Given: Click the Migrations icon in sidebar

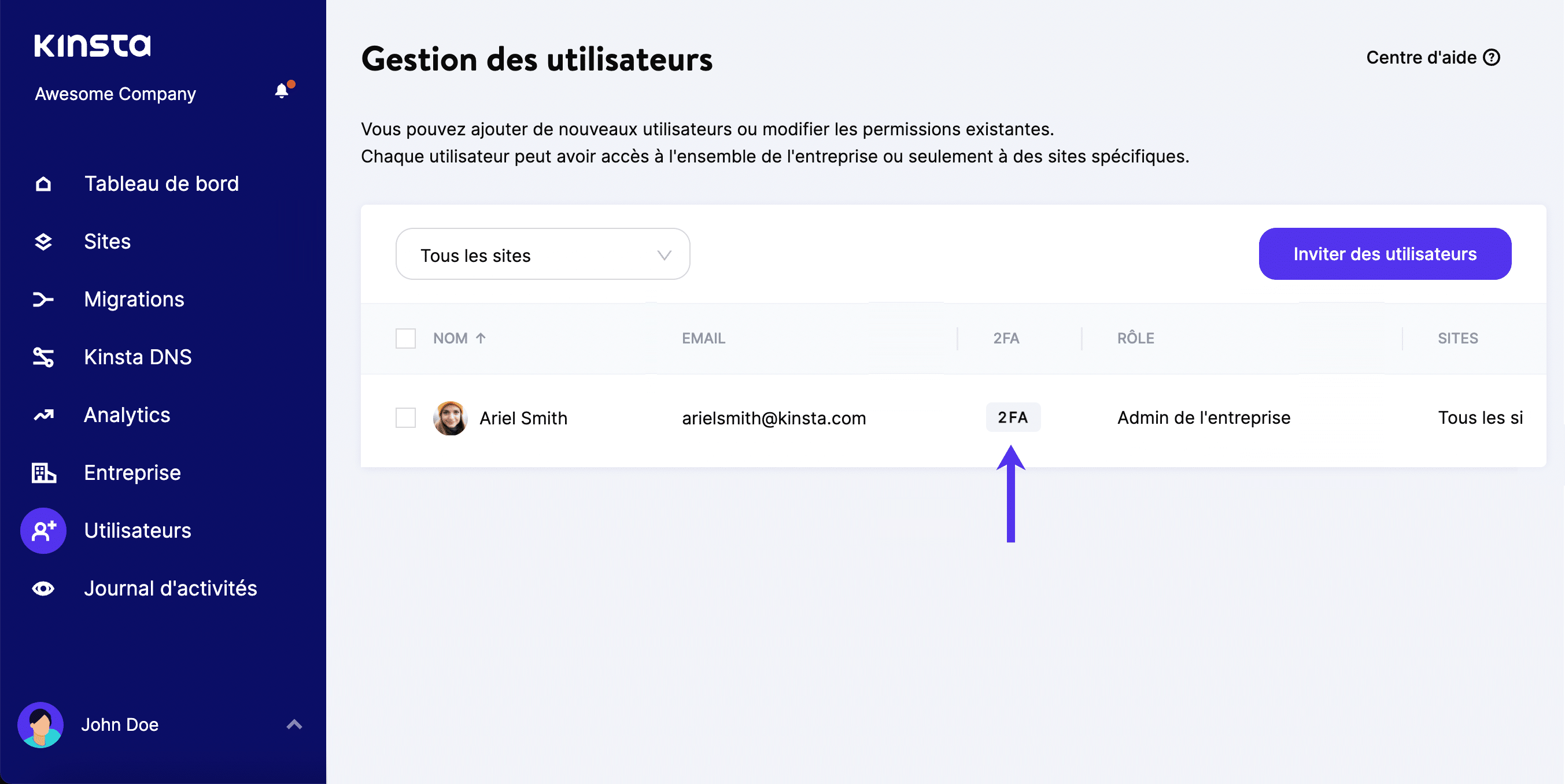Looking at the screenshot, I should 43,299.
